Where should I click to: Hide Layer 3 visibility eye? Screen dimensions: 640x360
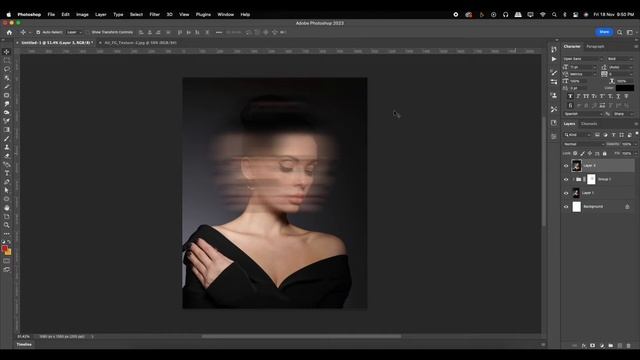[x=566, y=166]
